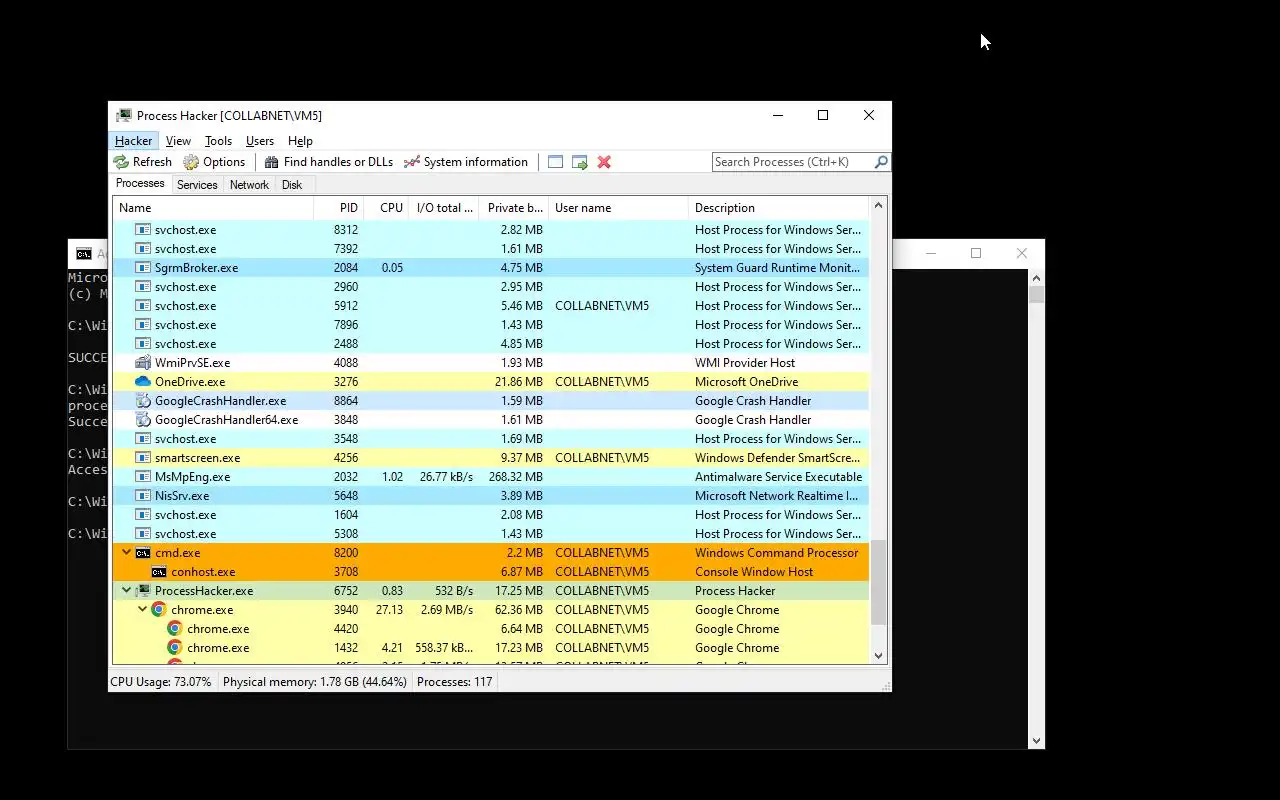Collapse the chrome.exe 3940 tree node
The image size is (1280, 800).
142,610
